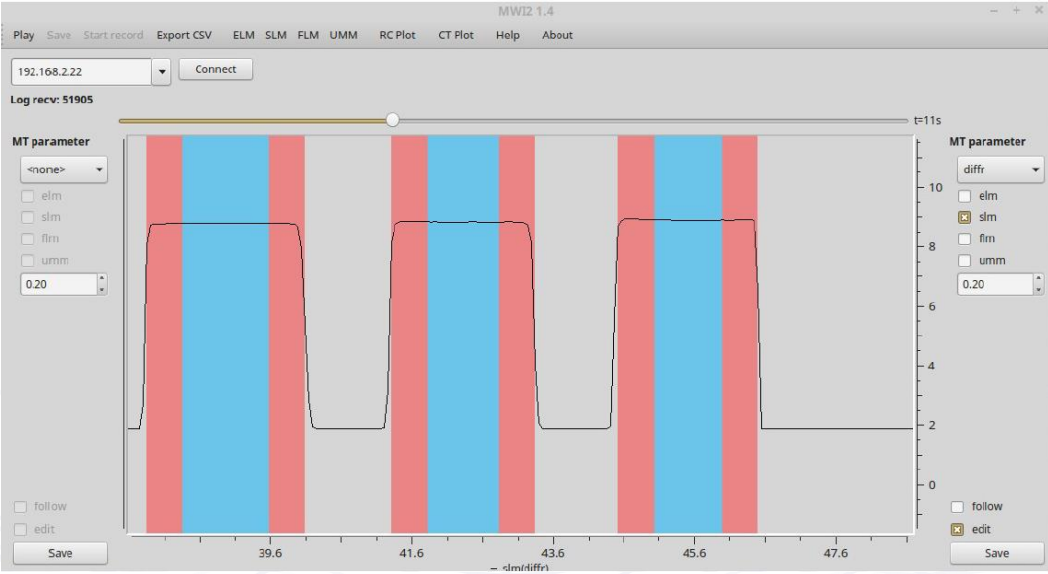Viewport: 1048px width, 574px height.
Task: Click the right Save button
Action: (x=996, y=553)
